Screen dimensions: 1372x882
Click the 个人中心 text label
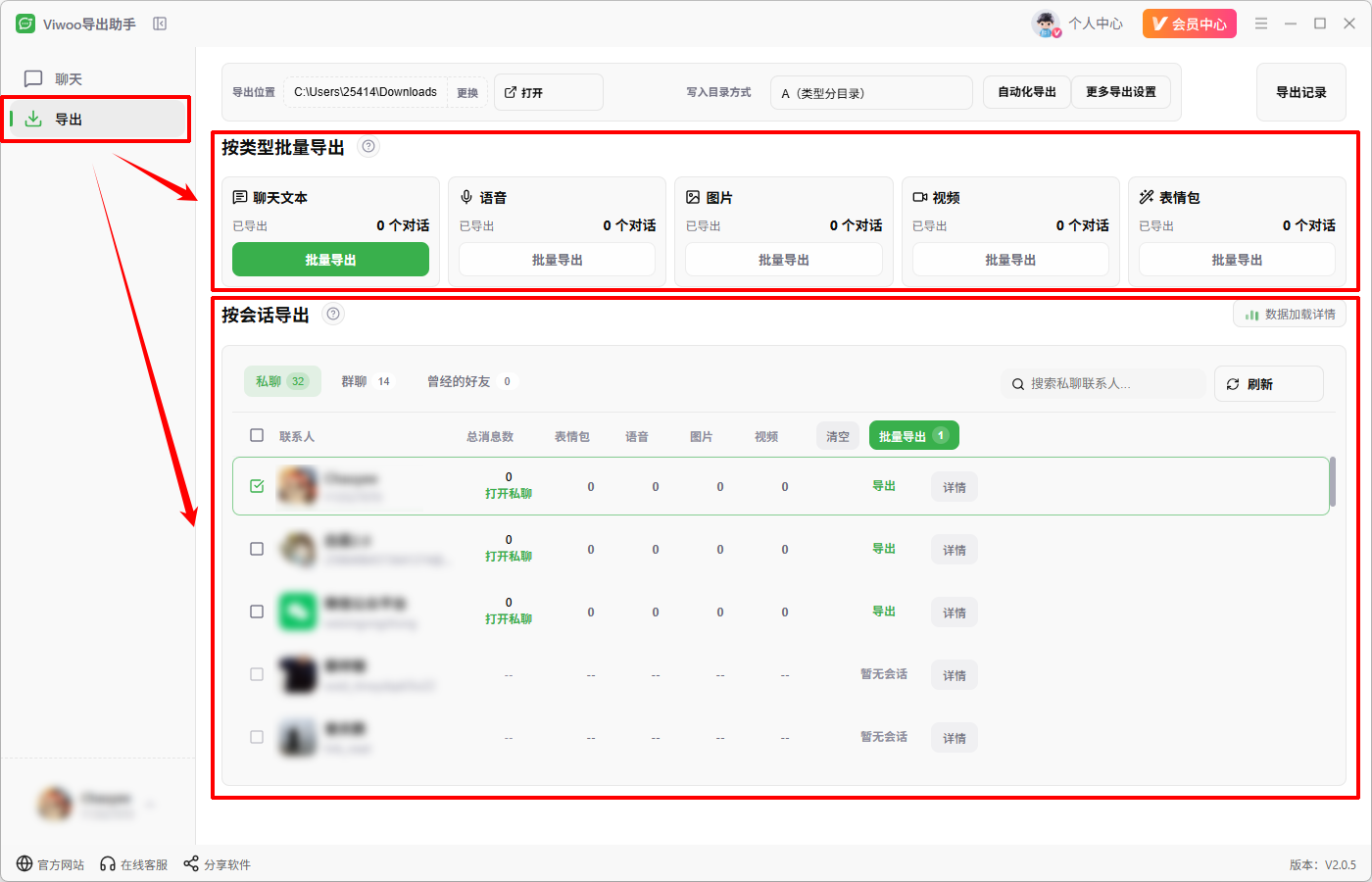pos(1096,24)
